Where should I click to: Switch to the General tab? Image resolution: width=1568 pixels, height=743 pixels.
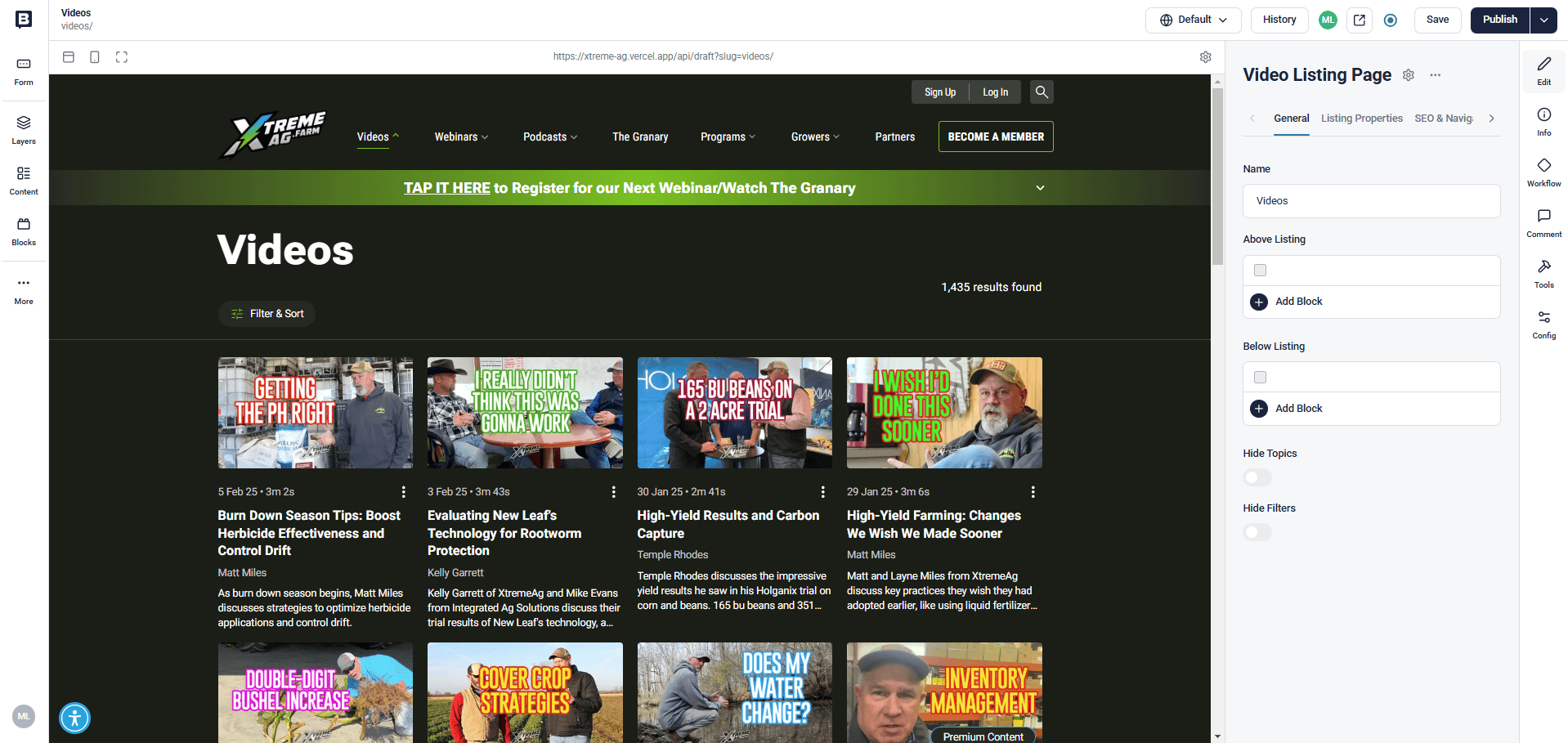click(x=1291, y=119)
